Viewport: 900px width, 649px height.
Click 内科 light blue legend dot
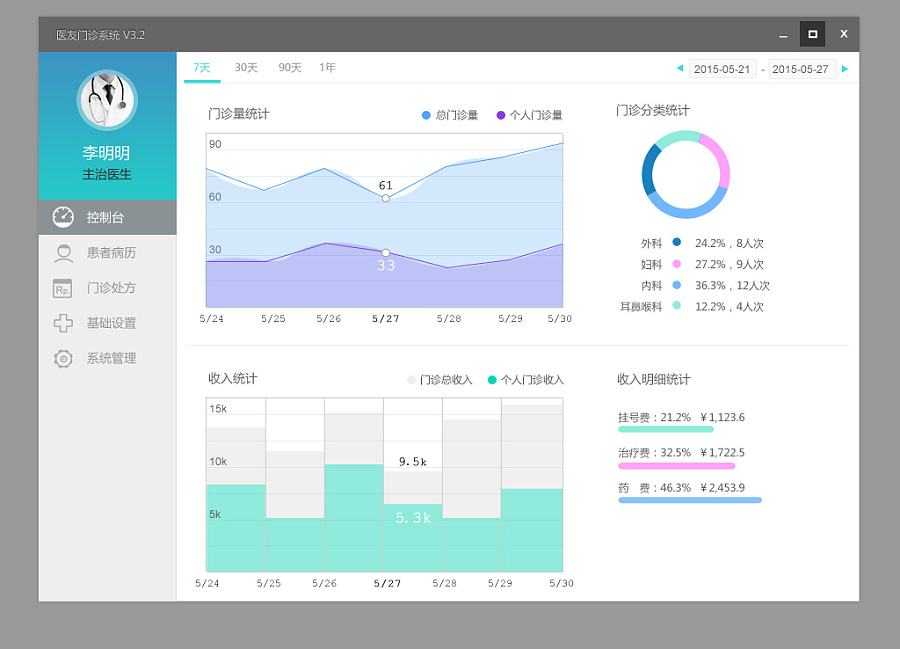click(x=677, y=285)
